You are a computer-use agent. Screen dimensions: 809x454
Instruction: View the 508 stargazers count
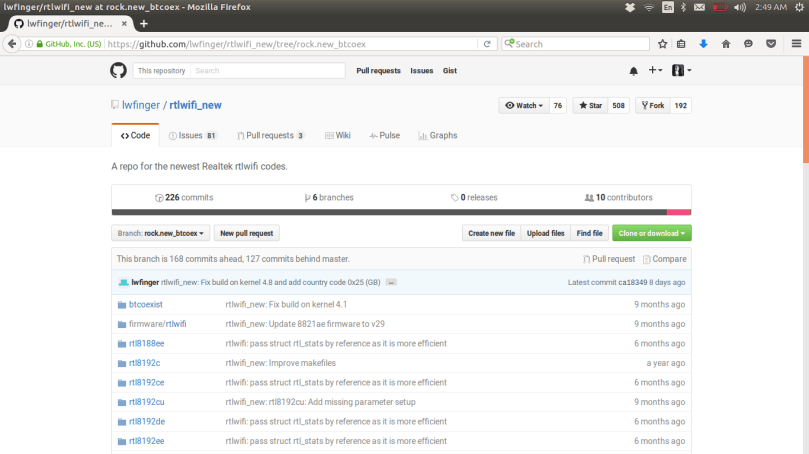pyautogui.click(x=619, y=105)
